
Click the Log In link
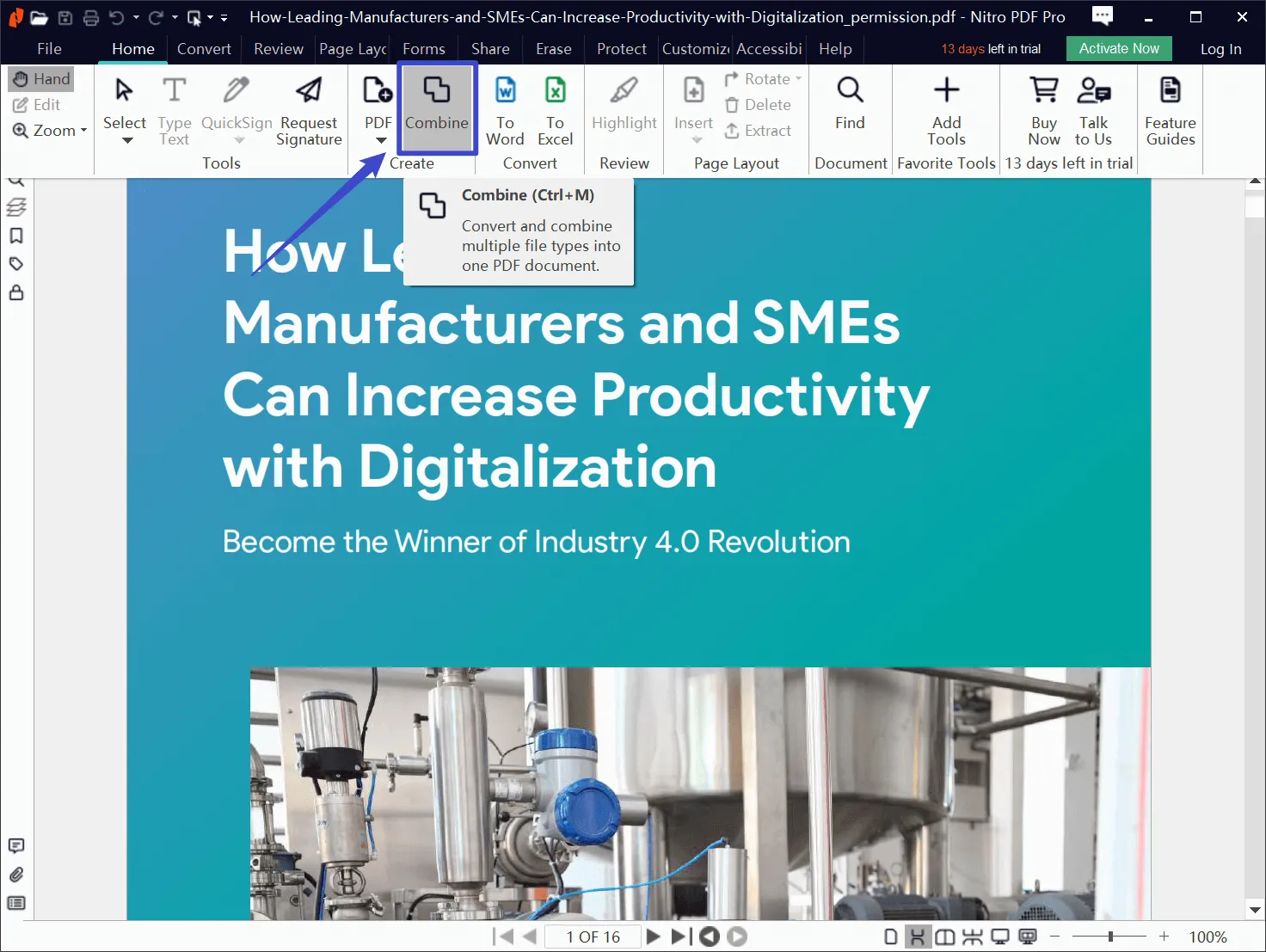(1220, 49)
